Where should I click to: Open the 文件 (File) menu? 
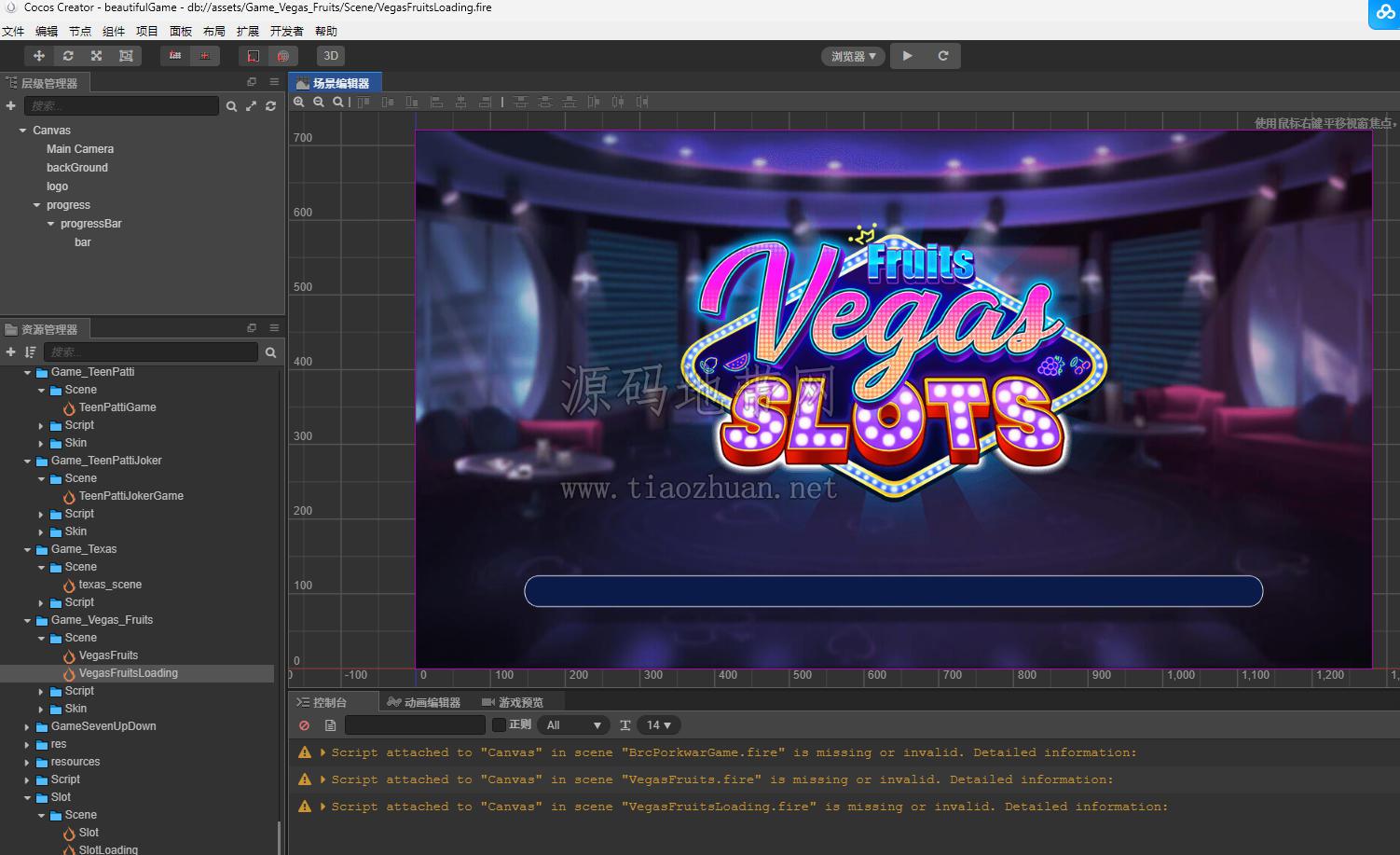[x=13, y=32]
